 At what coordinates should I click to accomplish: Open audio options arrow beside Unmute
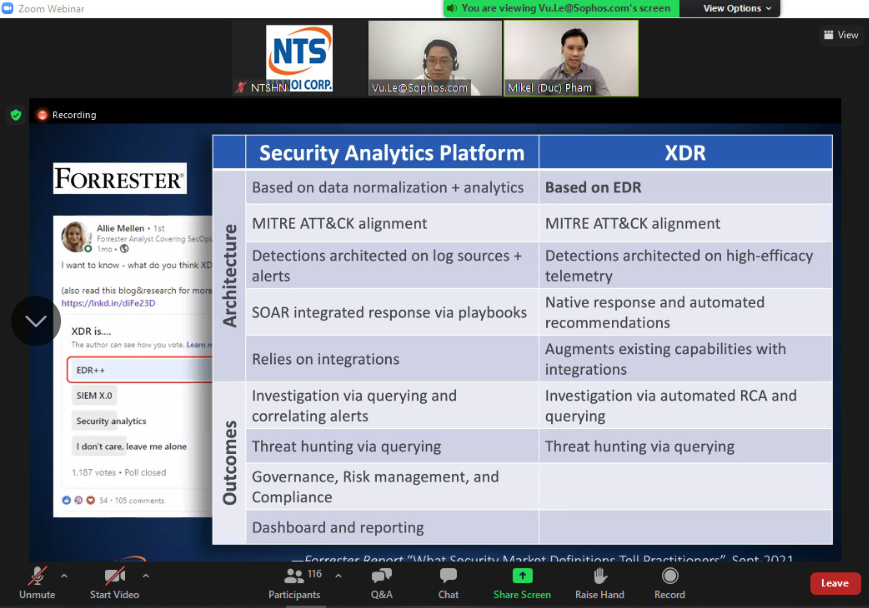[64, 576]
